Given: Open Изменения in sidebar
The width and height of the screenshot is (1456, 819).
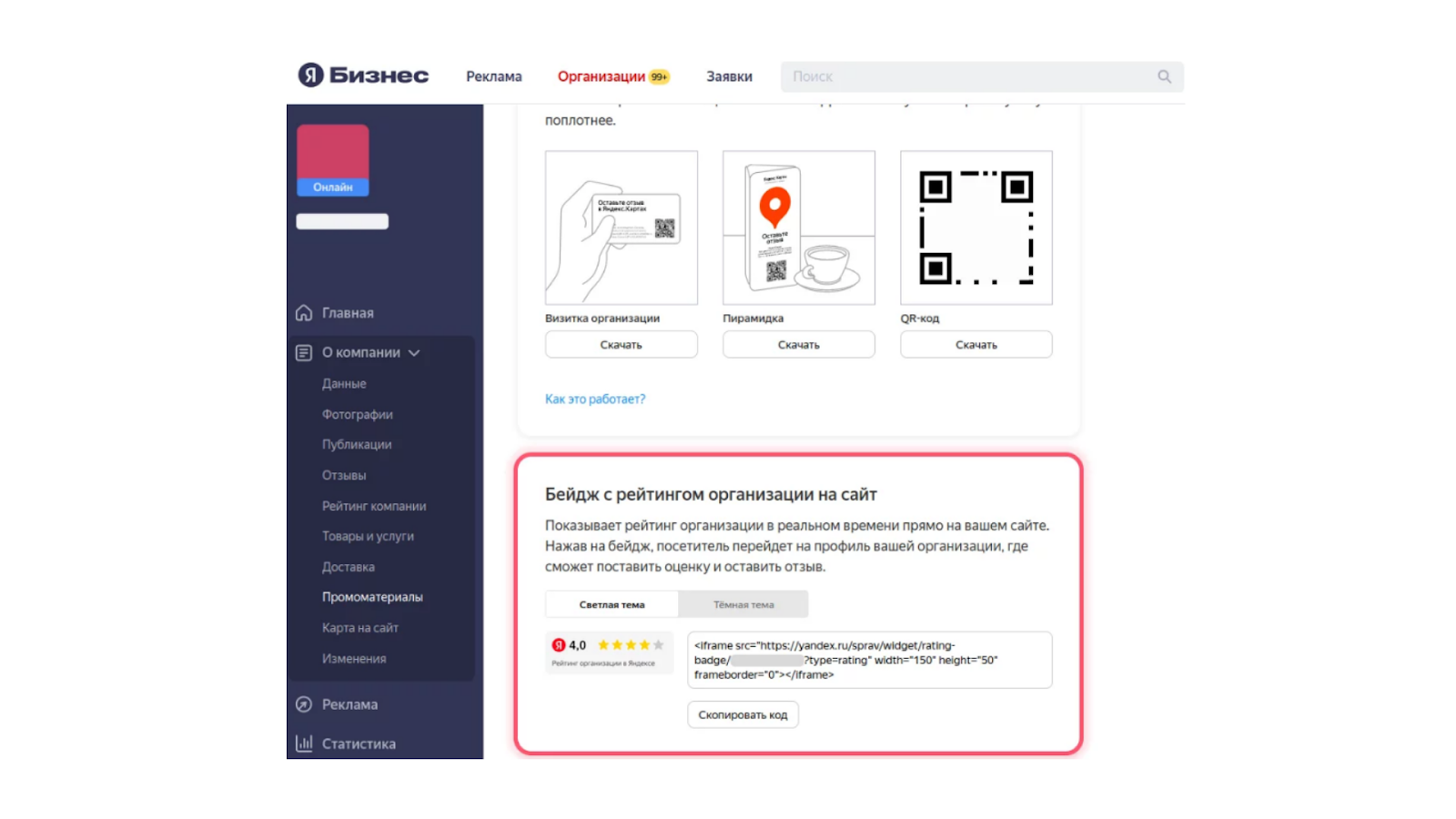Looking at the screenshot, I should (354, 659).
